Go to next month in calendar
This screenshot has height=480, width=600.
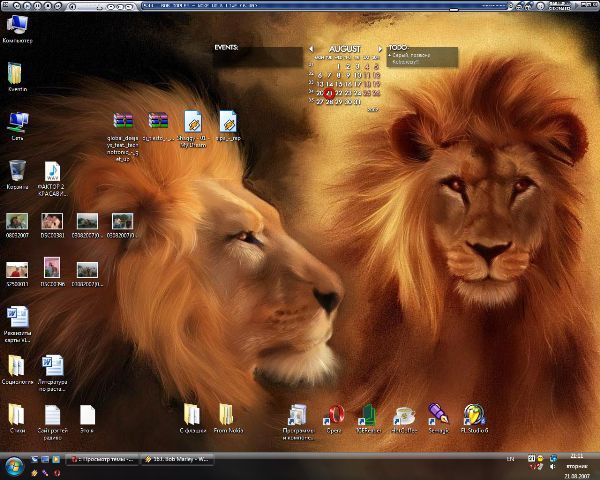tap(380, 49)
